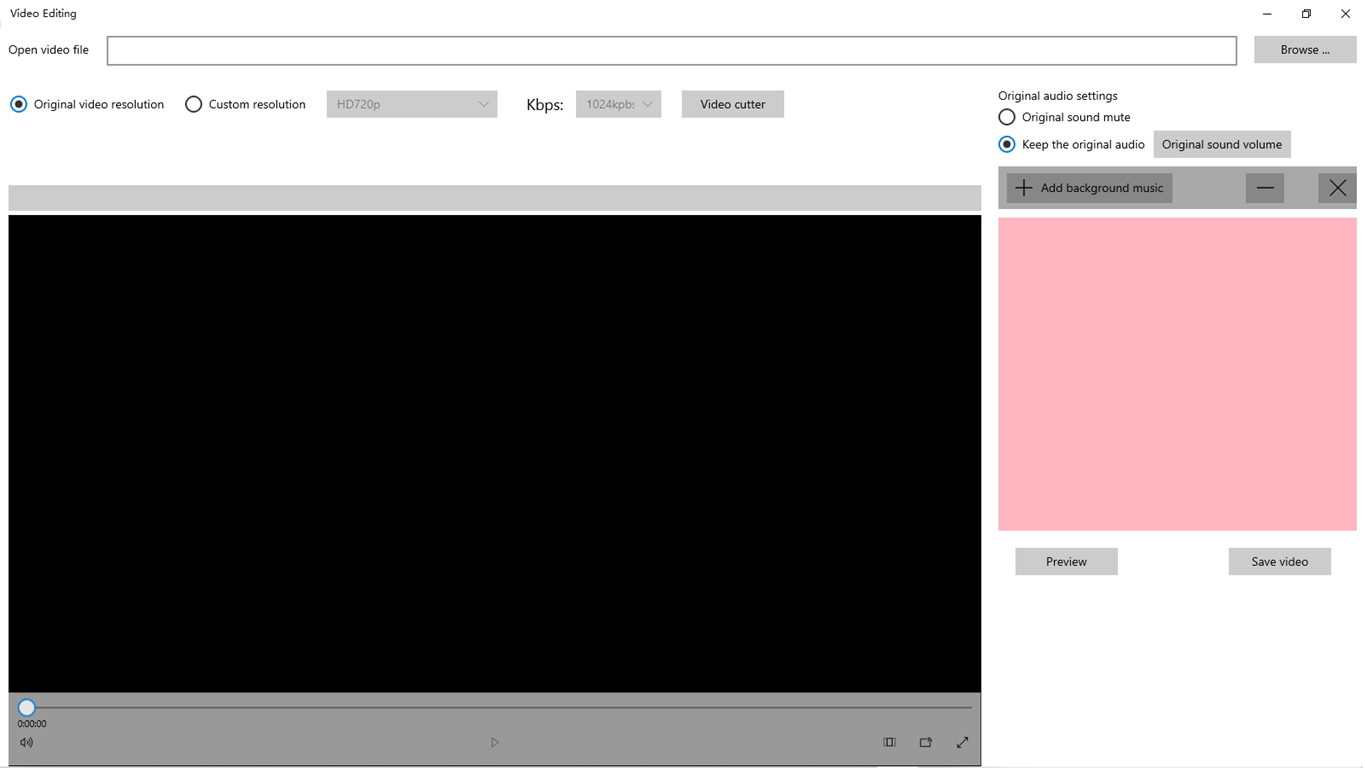
Task: Open the HD720p resolution dropdown
Action: 411,103
